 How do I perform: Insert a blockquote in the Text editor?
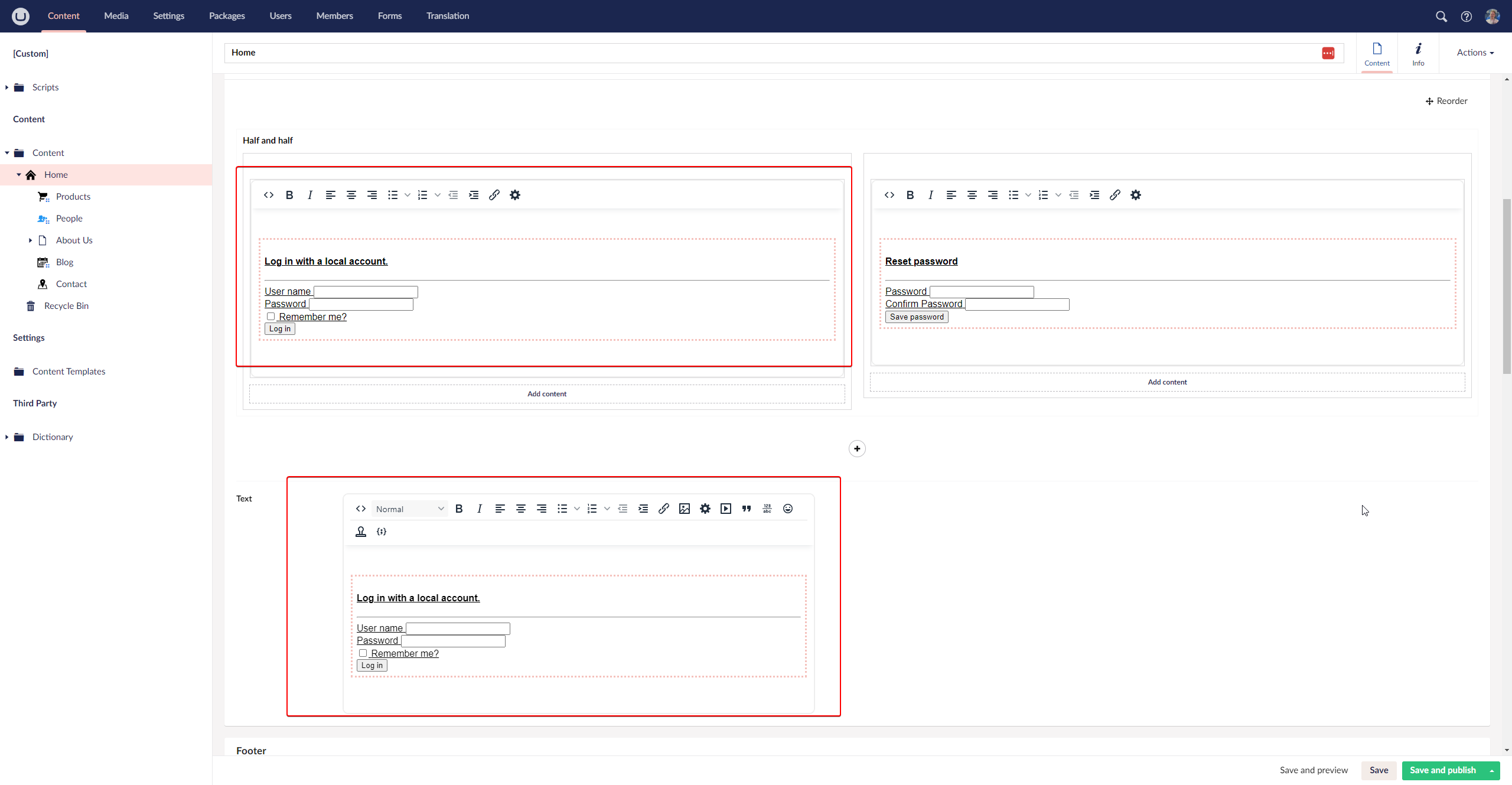tap(746, 509)
